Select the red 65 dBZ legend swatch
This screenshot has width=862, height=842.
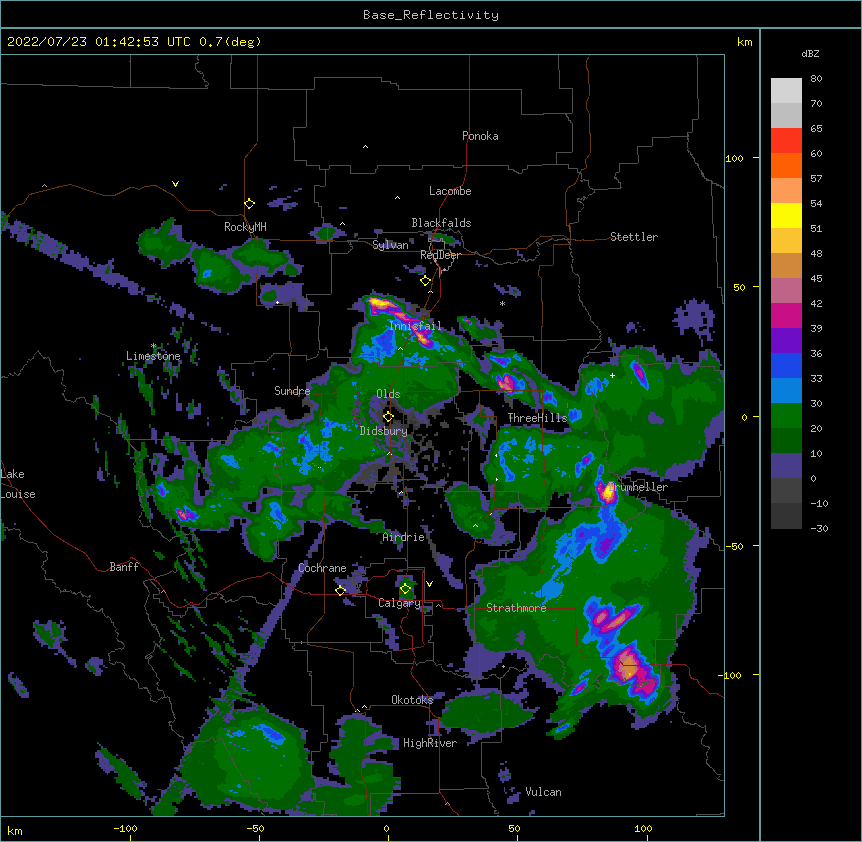(786, 140)
